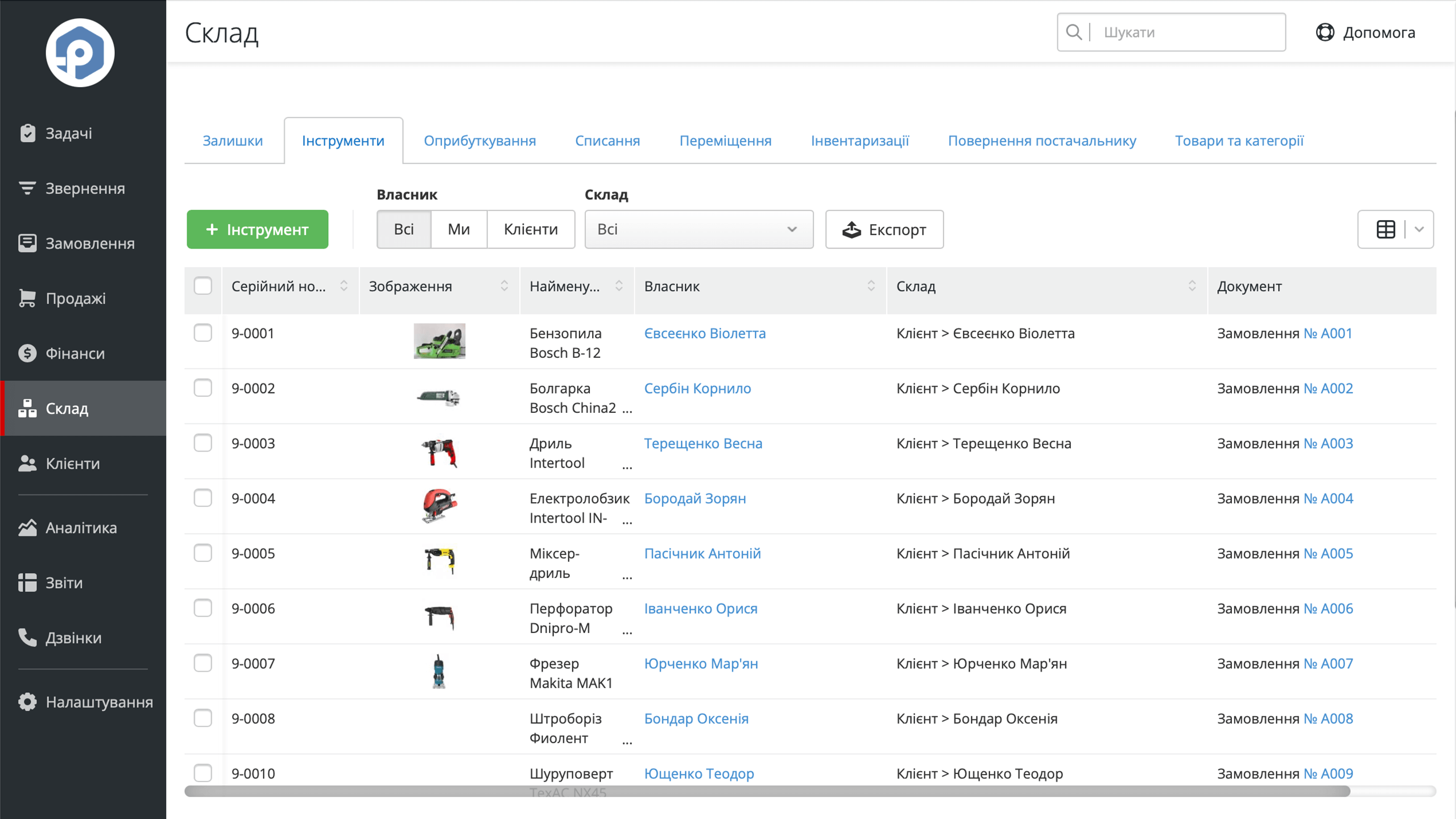The image size is (1456, 819).
Task: Open owner link Бондар Оксенія
Action: click(696, 719)
